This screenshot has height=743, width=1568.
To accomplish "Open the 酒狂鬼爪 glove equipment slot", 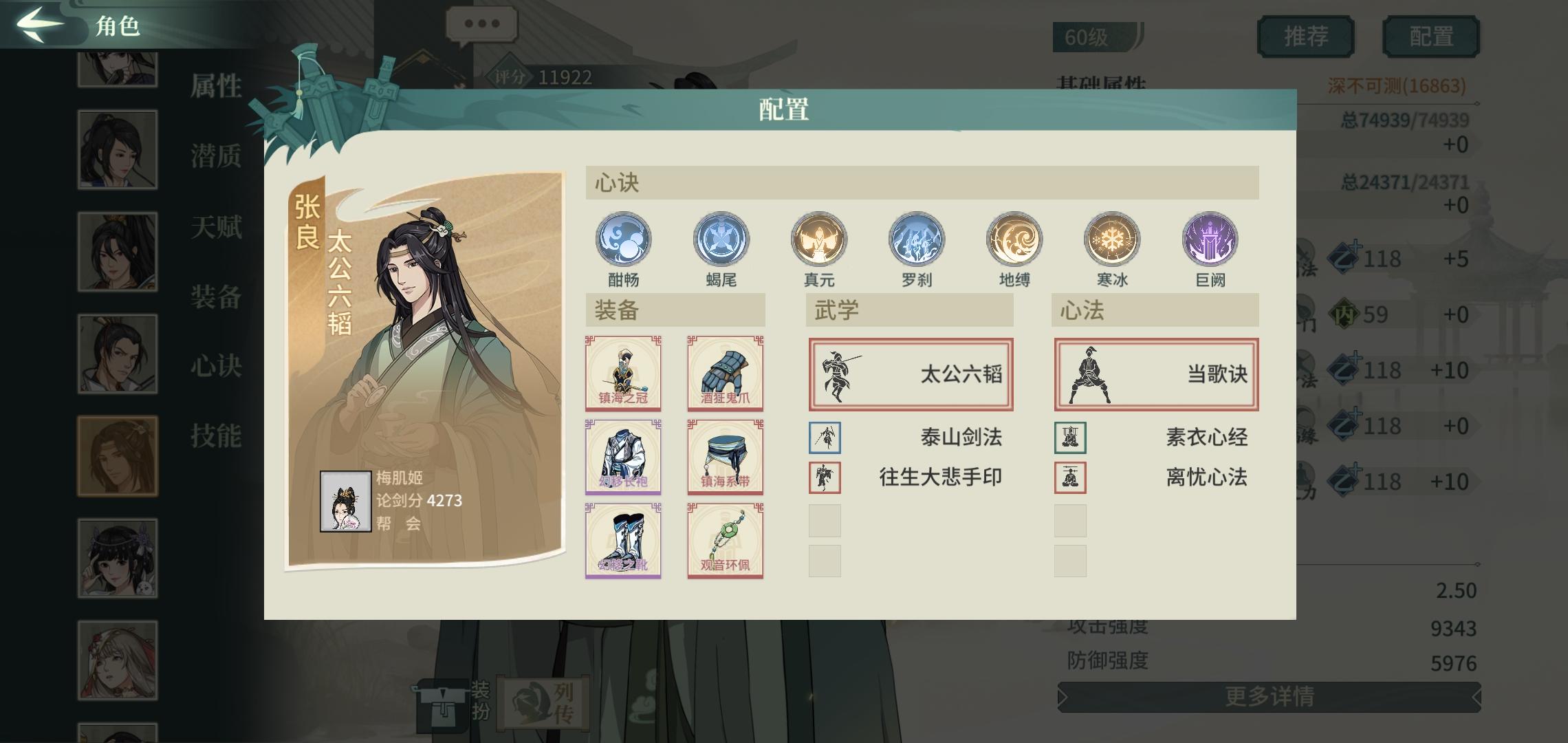I will coord(725,373).
